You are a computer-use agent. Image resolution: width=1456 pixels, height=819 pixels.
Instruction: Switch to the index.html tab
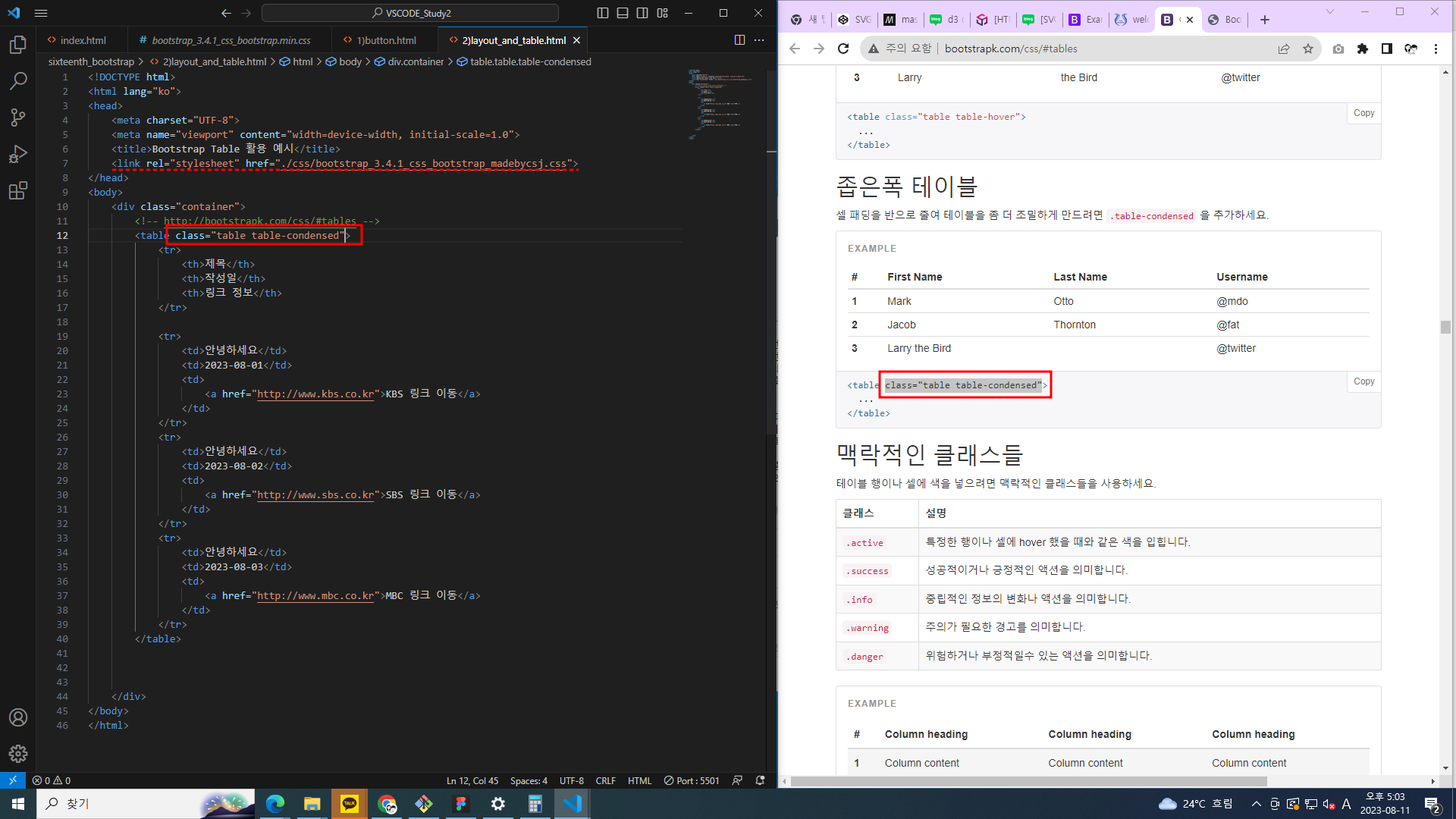click(83, 40)
